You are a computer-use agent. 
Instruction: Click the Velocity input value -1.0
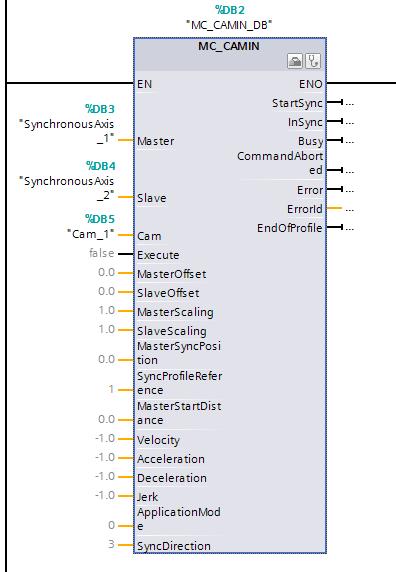[105, 438]
